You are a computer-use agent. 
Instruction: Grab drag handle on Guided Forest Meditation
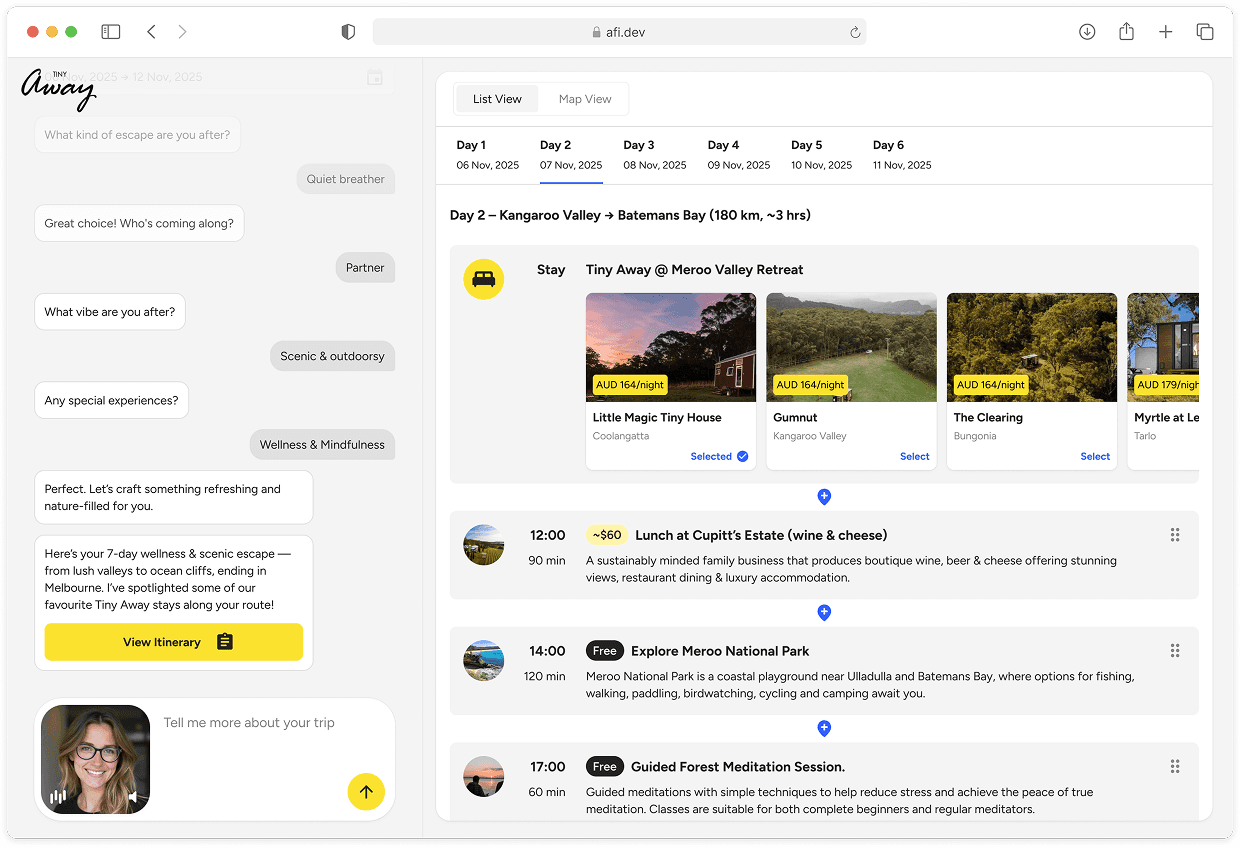pyautogui.click(x=1175, y=767)
